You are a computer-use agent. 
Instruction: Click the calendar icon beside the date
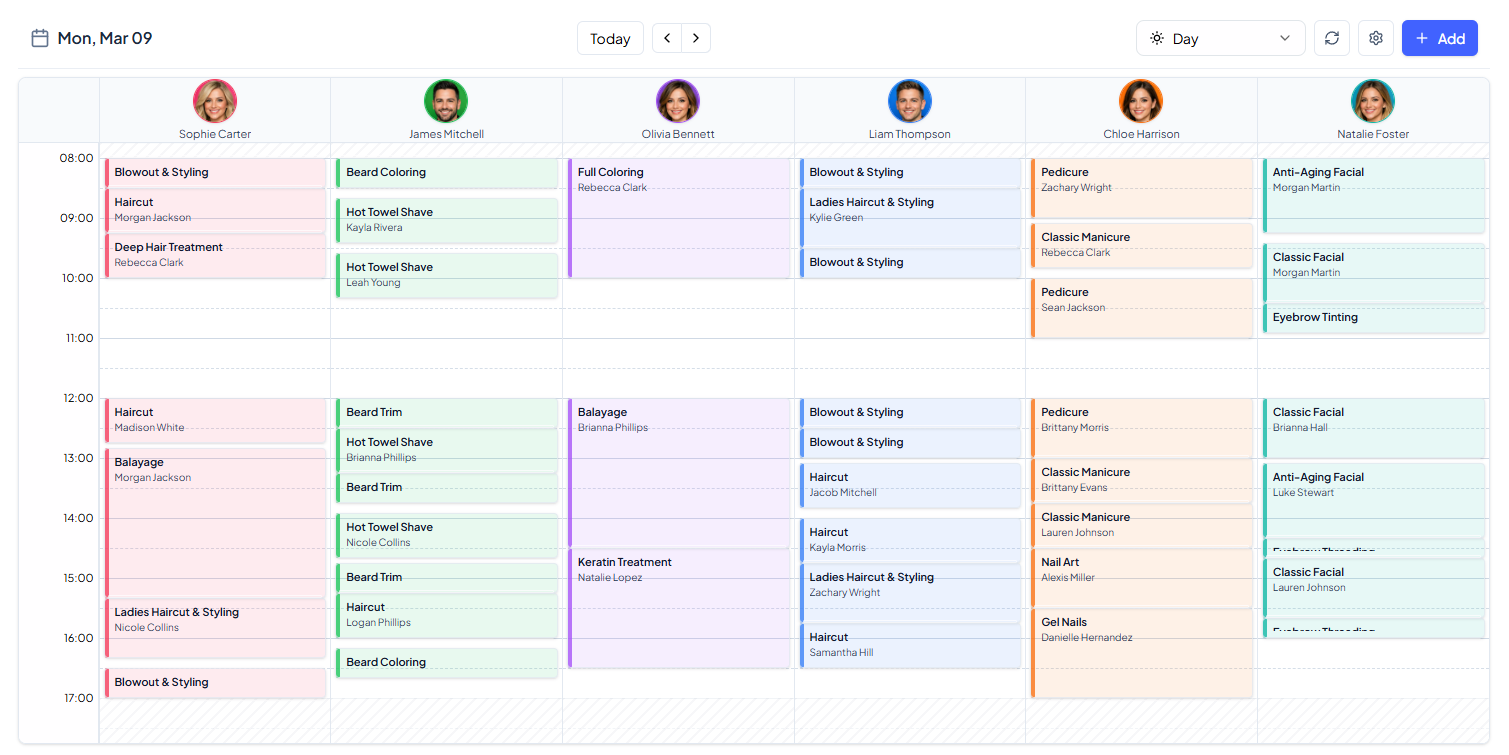click(40, 36)
